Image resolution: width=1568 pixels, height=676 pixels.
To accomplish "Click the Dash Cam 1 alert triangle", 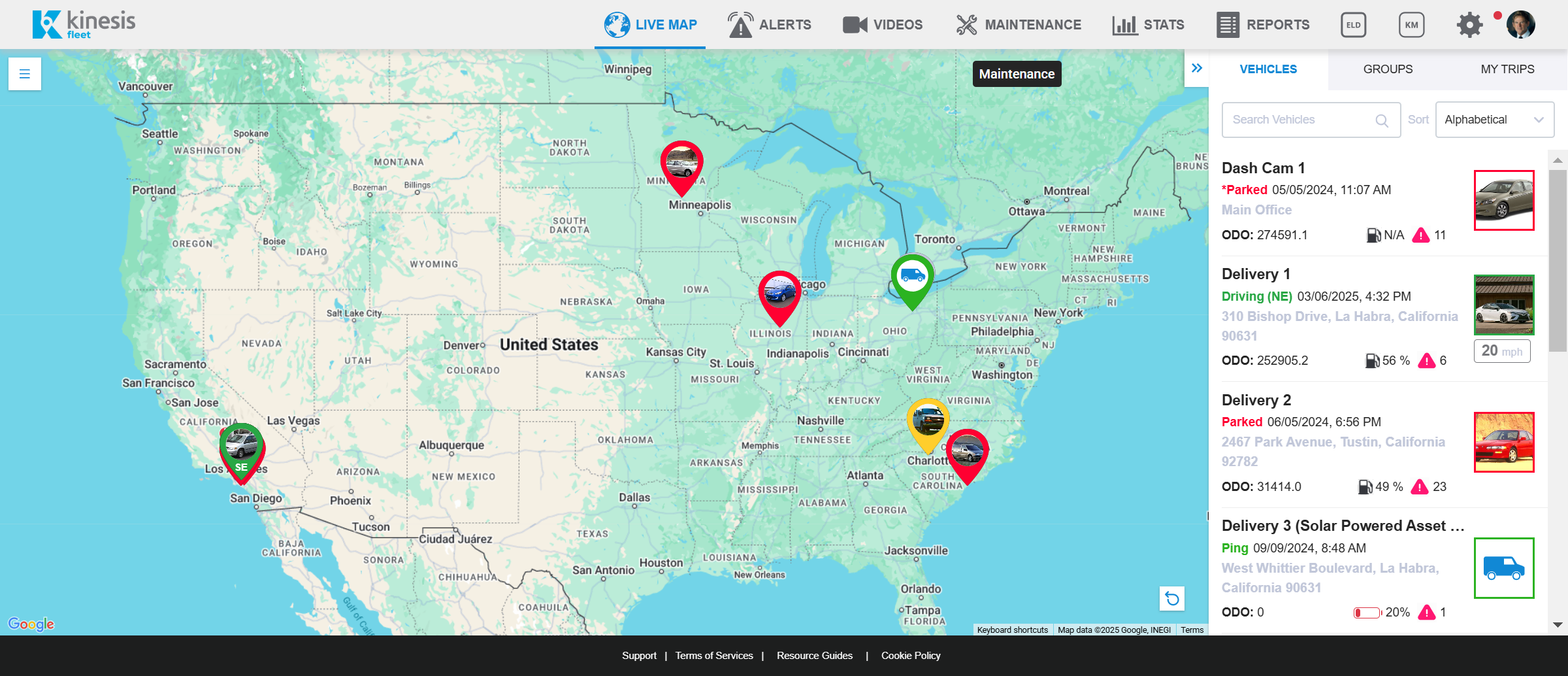I will [1420, 235].
